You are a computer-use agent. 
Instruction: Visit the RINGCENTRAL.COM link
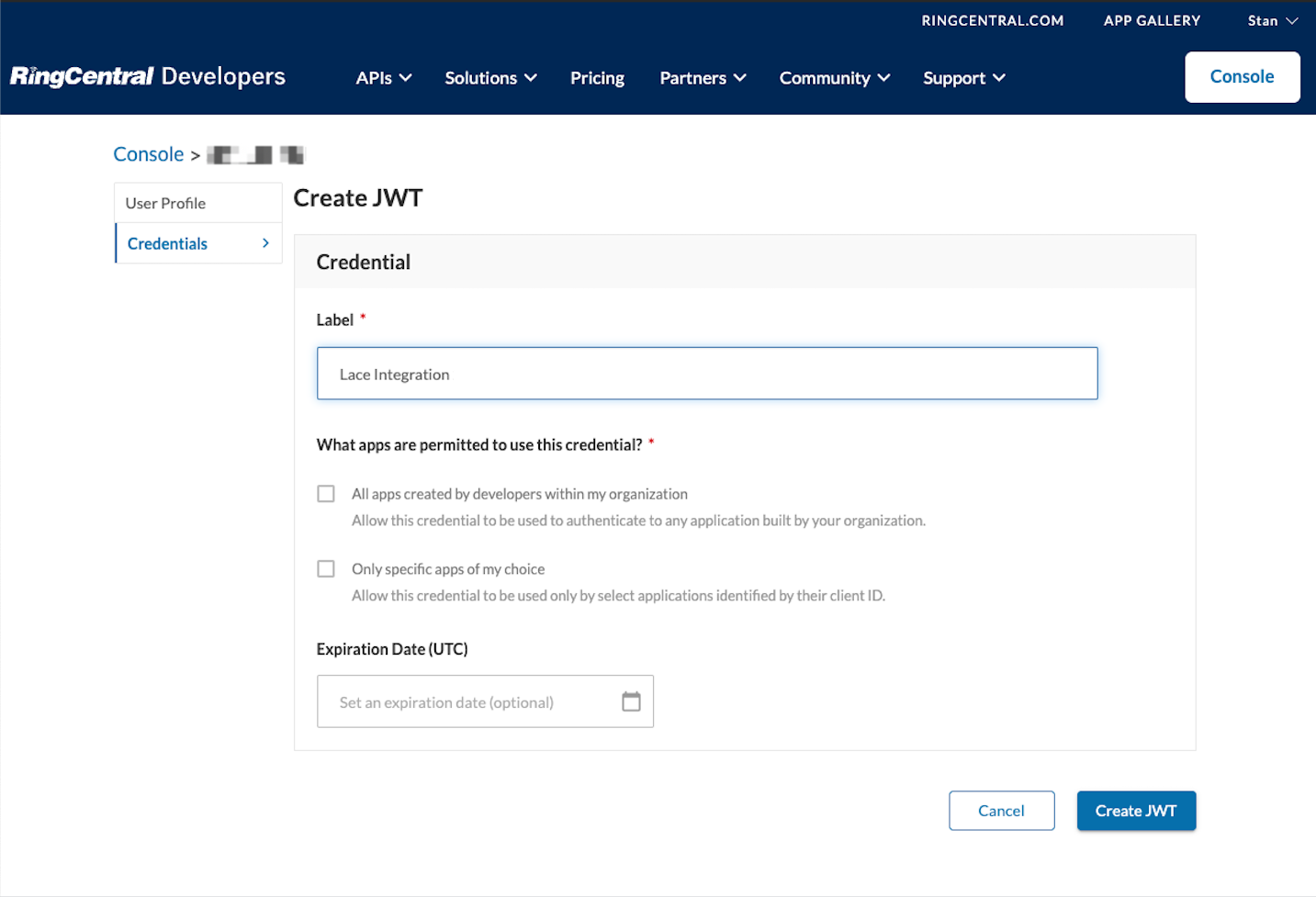pyautogui.click(x=993, y=20)
